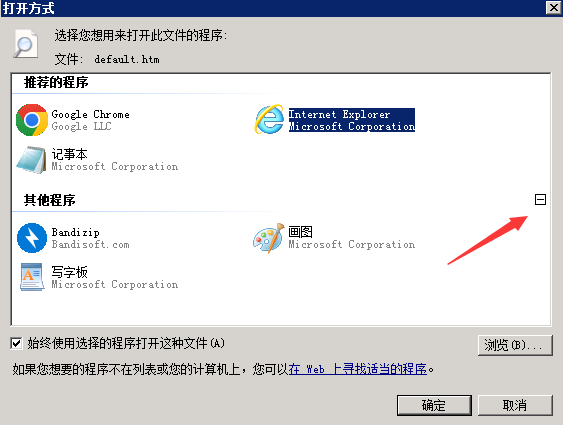The image size is (563, 425).
Task: Pick the 记事本 Notepad icon
Action: point(31,160)
